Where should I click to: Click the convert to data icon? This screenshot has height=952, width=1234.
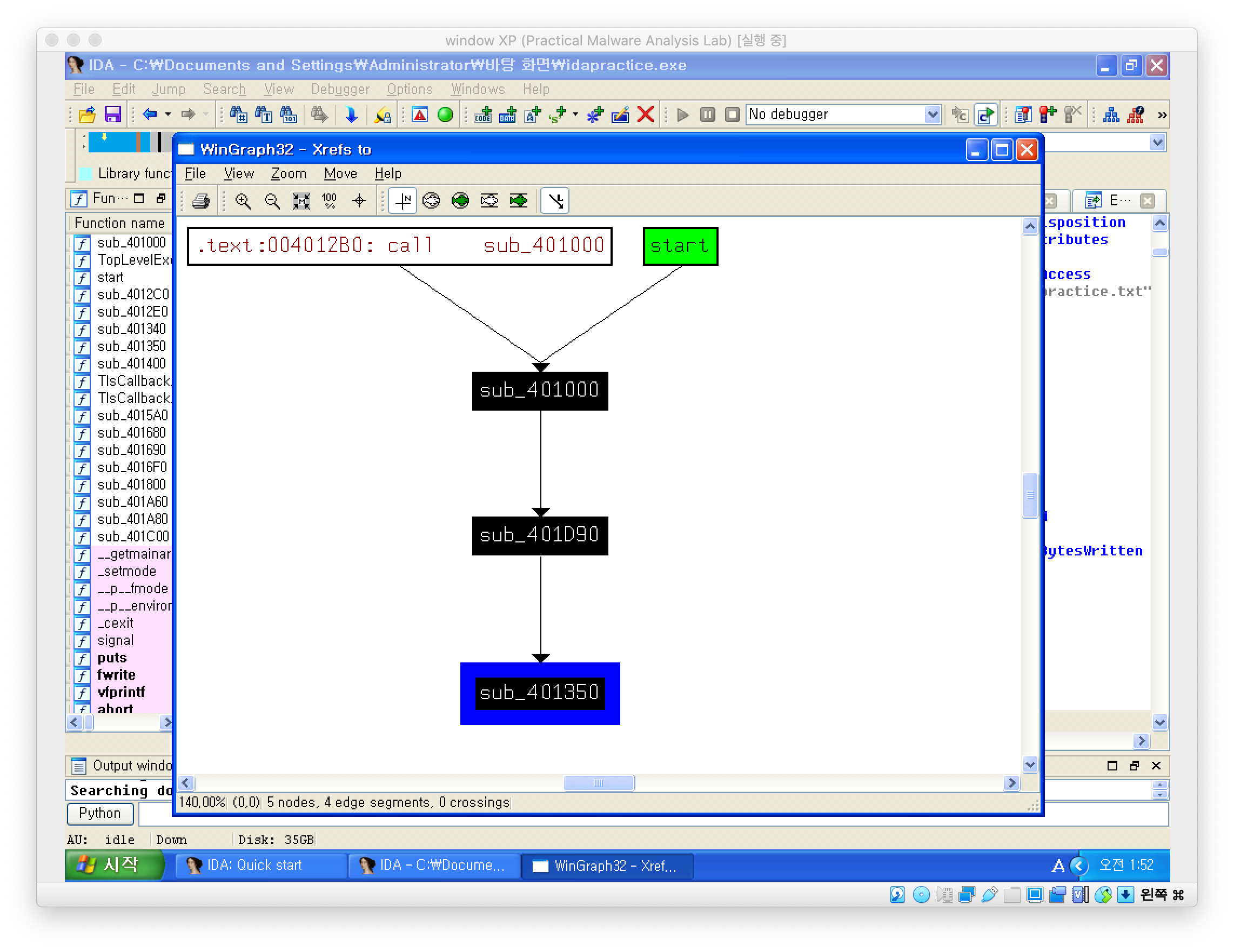[x=508, y=115]
